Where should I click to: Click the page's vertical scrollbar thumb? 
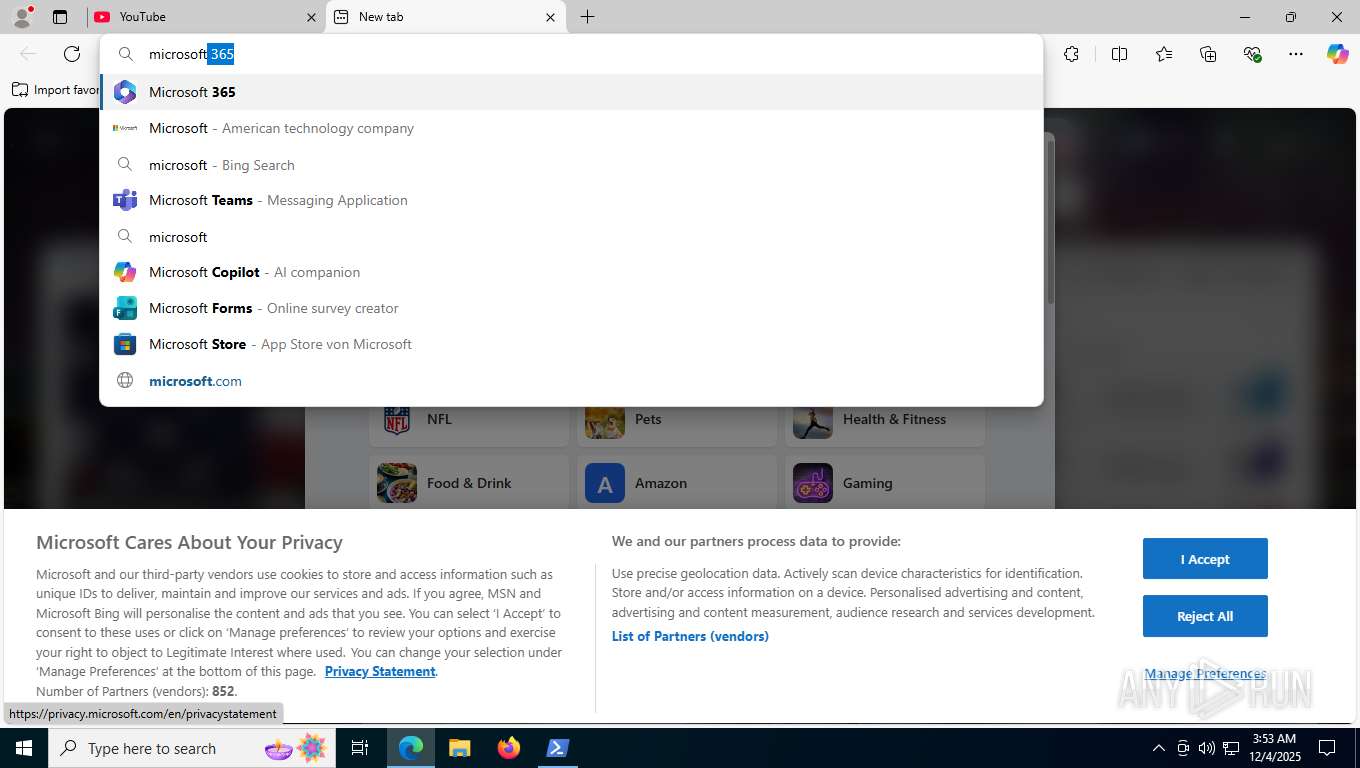coord(1050,220)
